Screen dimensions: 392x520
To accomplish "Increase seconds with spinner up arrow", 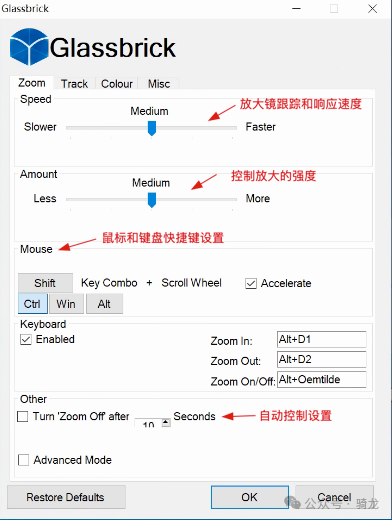I will 166,422.
